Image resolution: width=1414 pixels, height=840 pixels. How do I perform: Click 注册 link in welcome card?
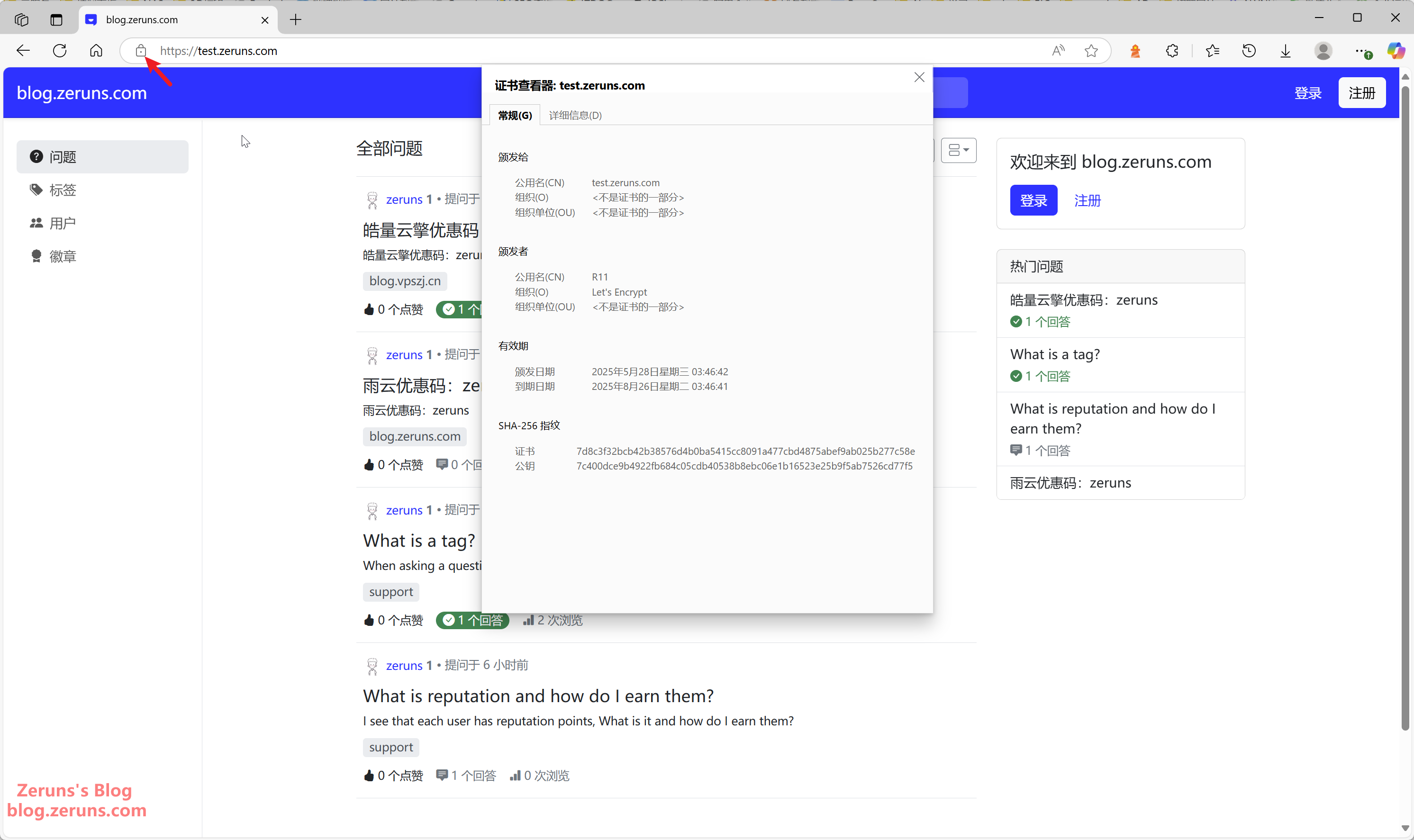click(x=1087, y=200)
